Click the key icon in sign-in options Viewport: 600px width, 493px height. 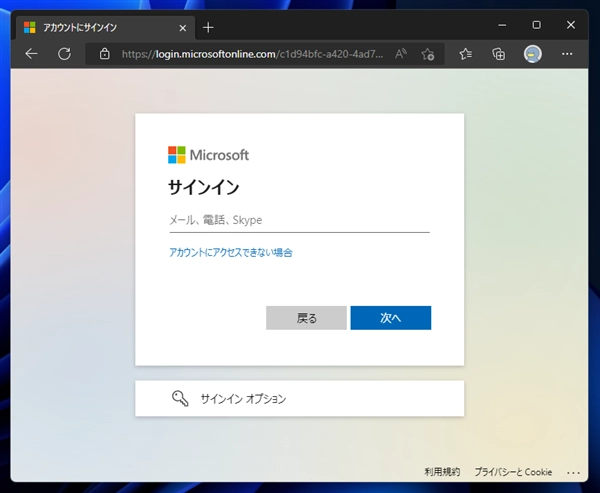180,398
